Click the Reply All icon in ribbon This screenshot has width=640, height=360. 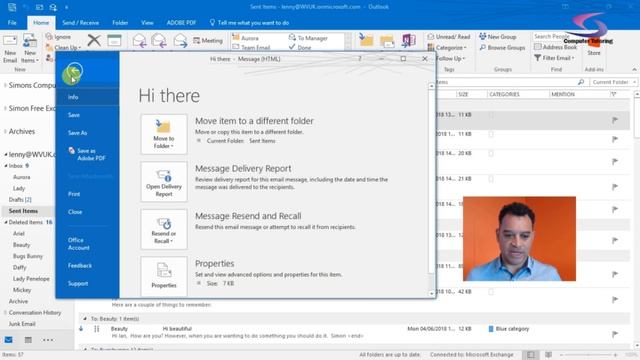159,41
